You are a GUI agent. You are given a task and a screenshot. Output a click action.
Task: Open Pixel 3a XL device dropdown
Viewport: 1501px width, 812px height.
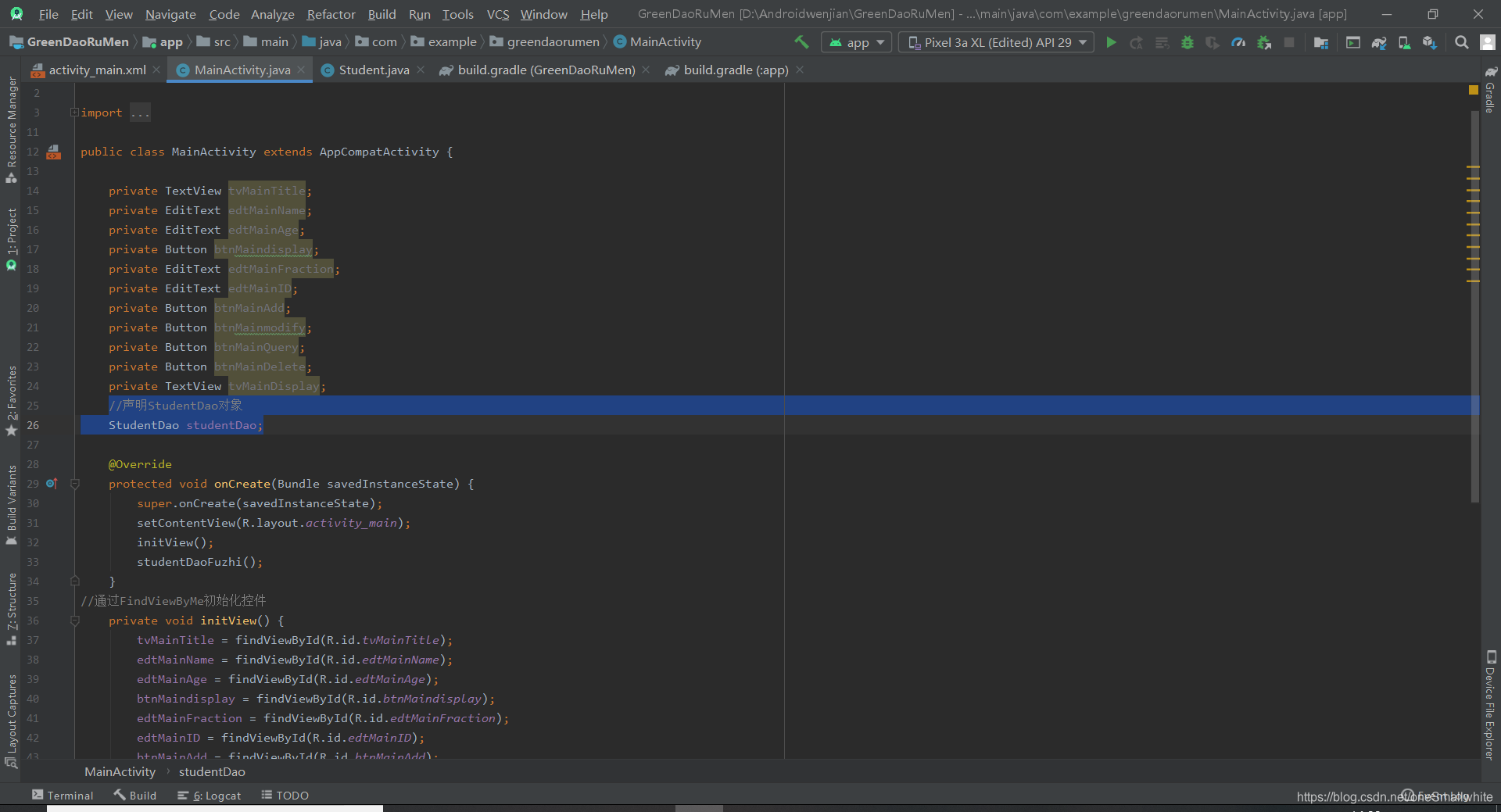(996, 42)
